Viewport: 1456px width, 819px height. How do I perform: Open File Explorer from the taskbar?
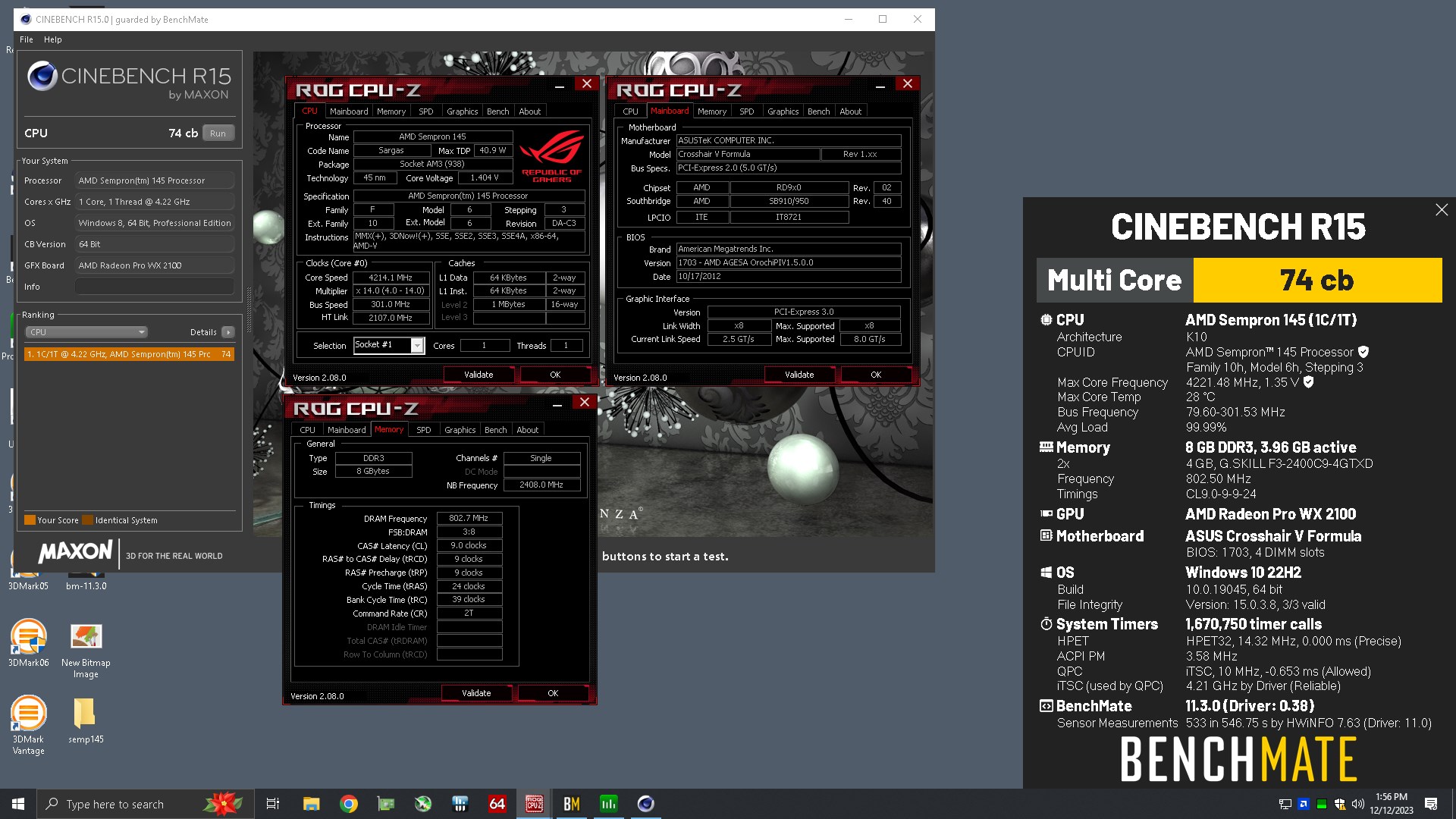coord(311,804)
